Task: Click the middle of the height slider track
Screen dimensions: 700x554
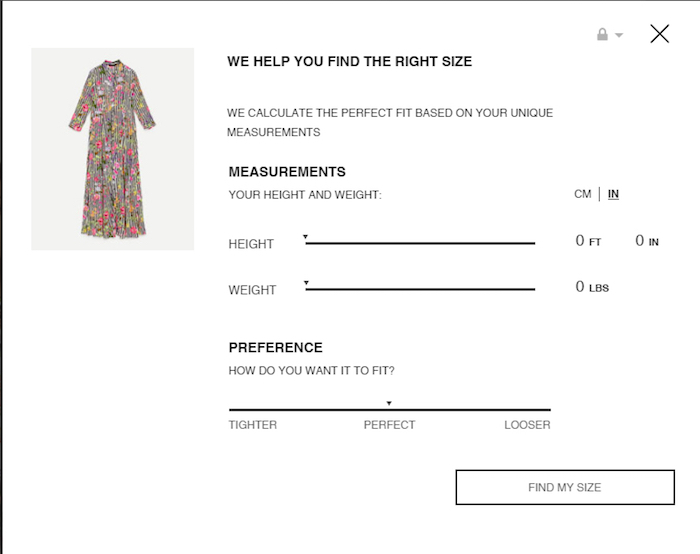Action: coord(420,243)
